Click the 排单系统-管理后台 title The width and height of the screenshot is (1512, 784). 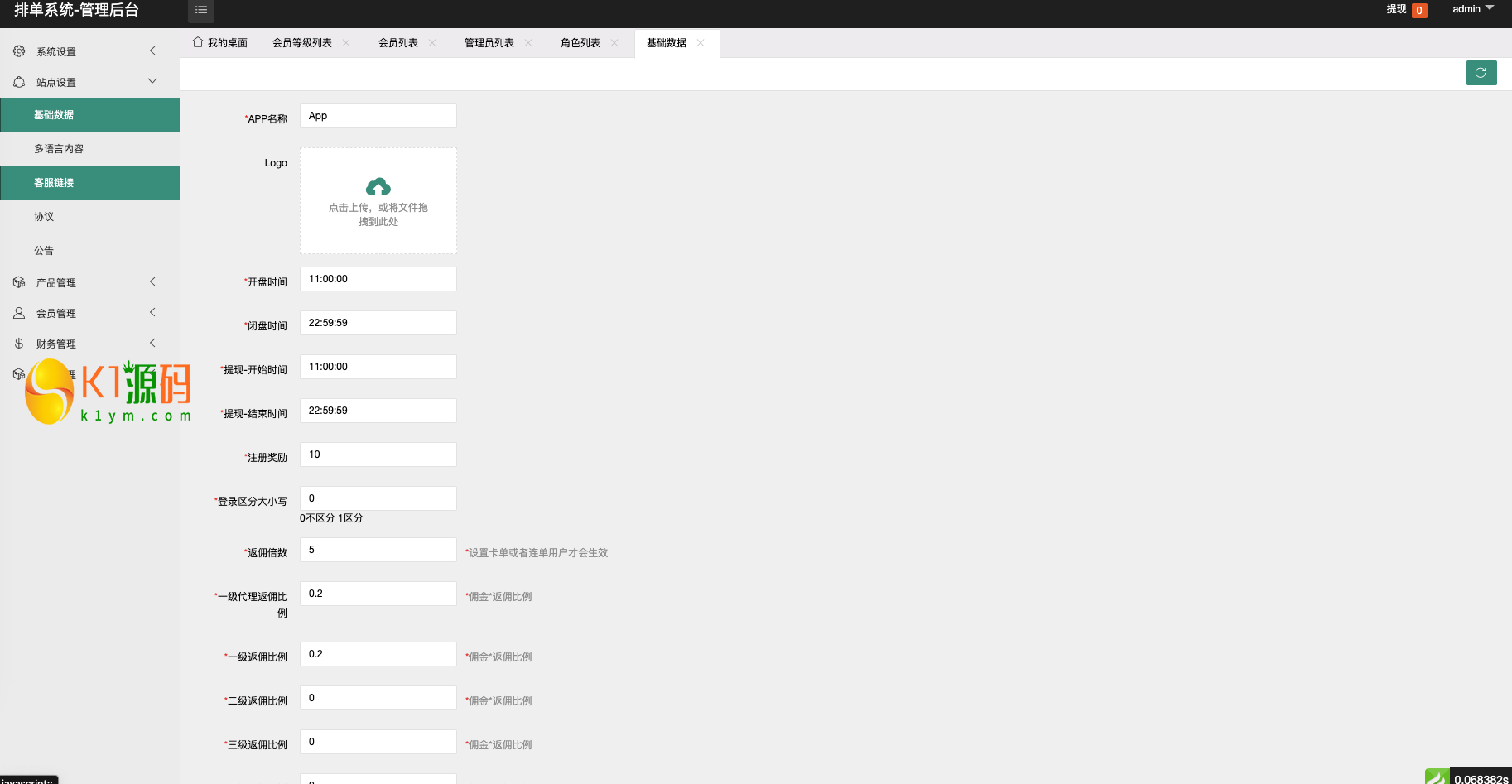click(x=76, y=10)
